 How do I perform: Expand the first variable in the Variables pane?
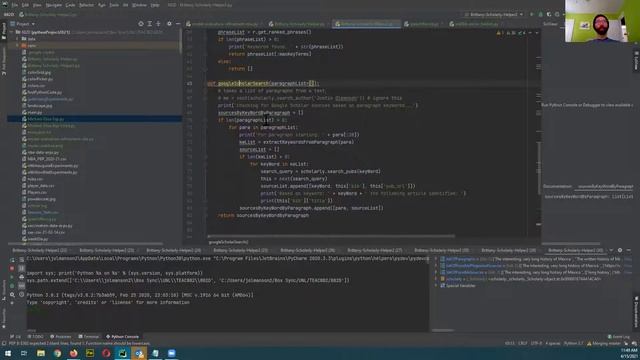coord(436,259)
